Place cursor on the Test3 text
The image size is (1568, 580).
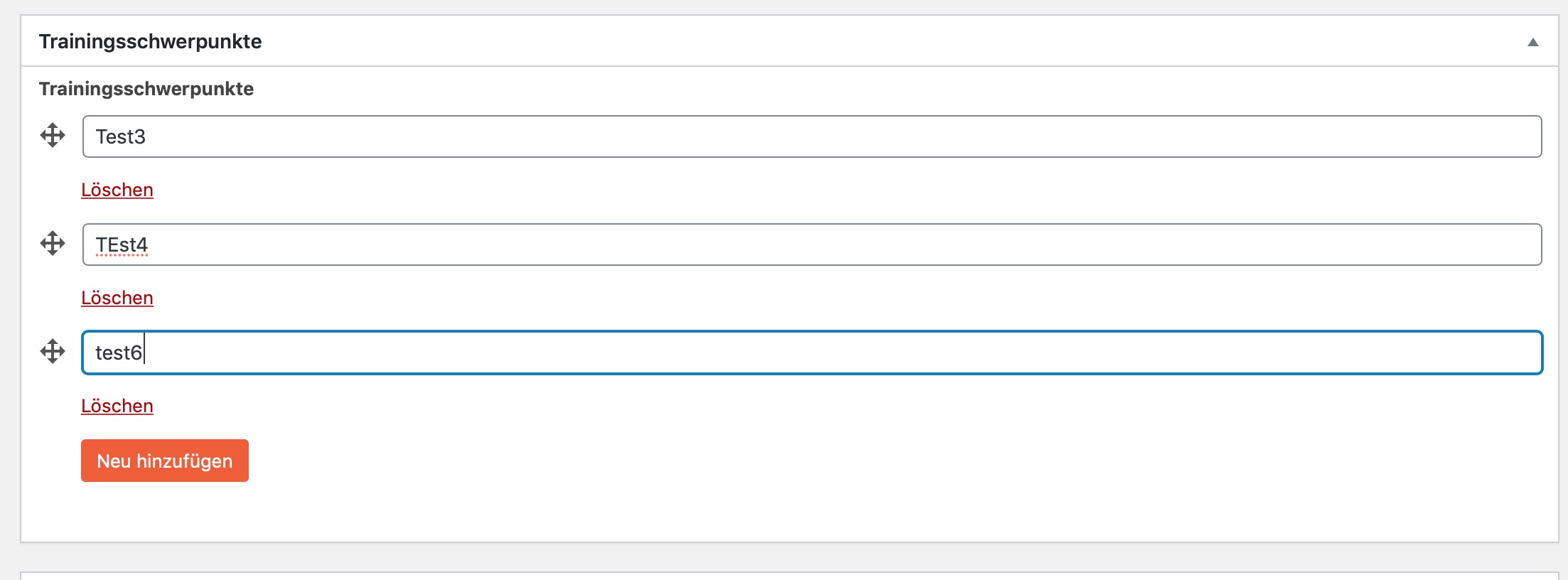(121, 136)
